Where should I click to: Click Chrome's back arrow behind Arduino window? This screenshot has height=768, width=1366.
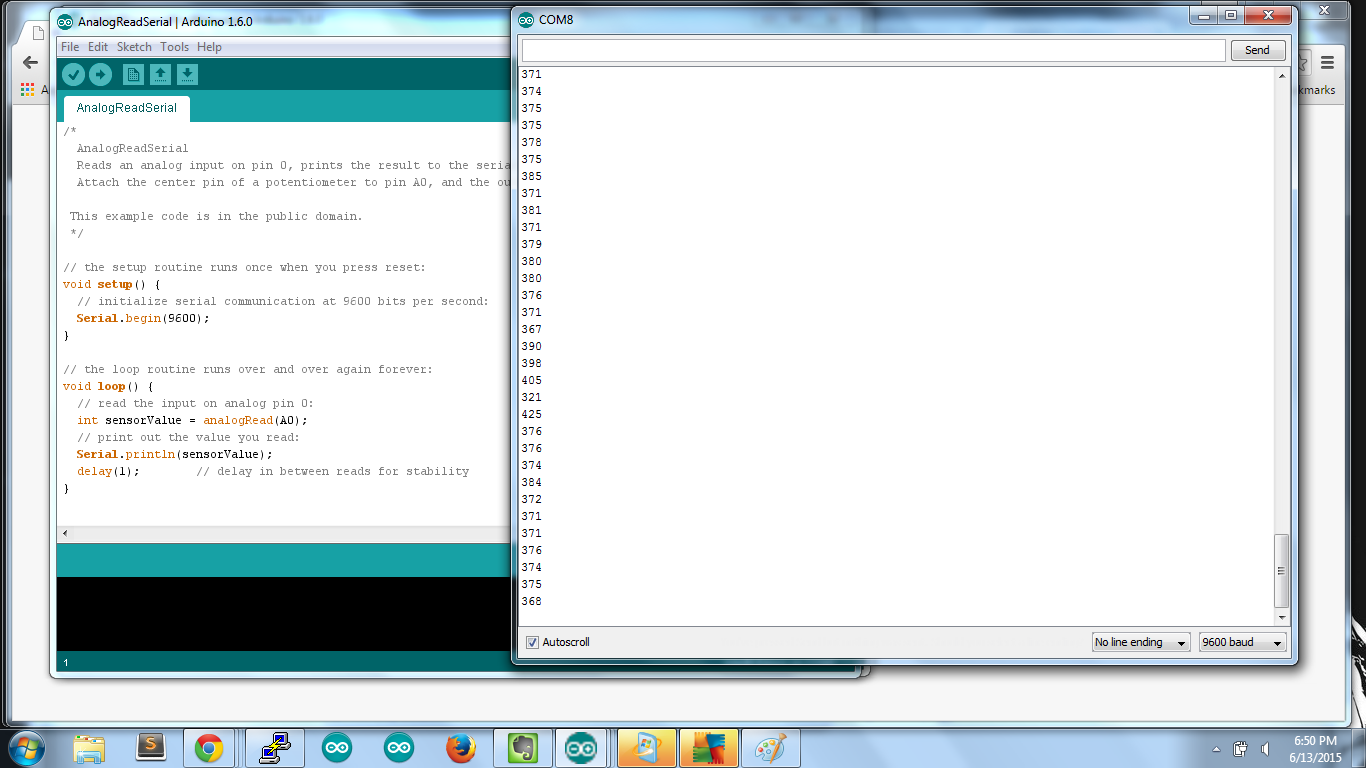click(30, 62)
